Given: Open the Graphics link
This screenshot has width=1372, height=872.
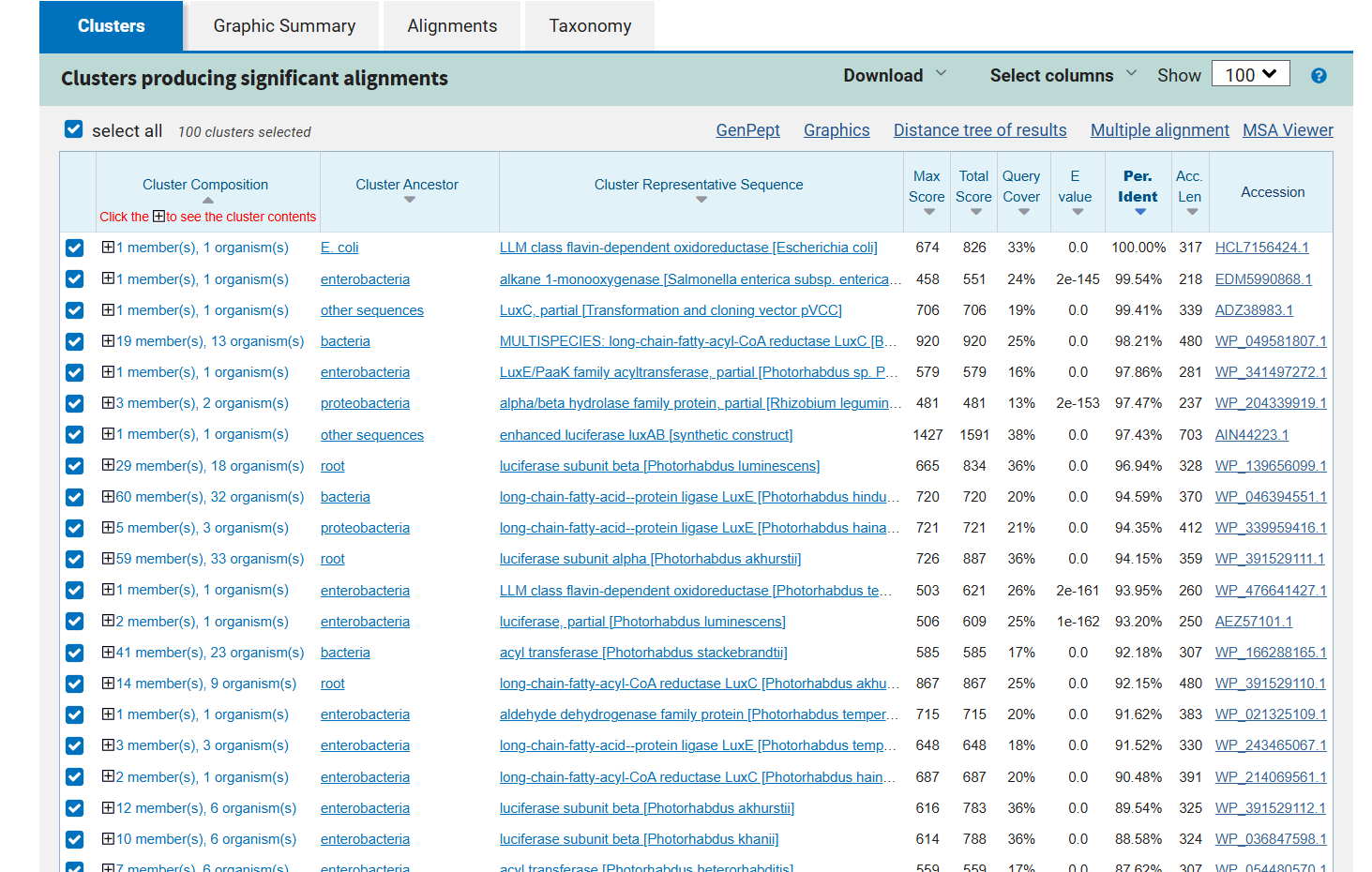Looking at the screenshot, I should [837, 130].
